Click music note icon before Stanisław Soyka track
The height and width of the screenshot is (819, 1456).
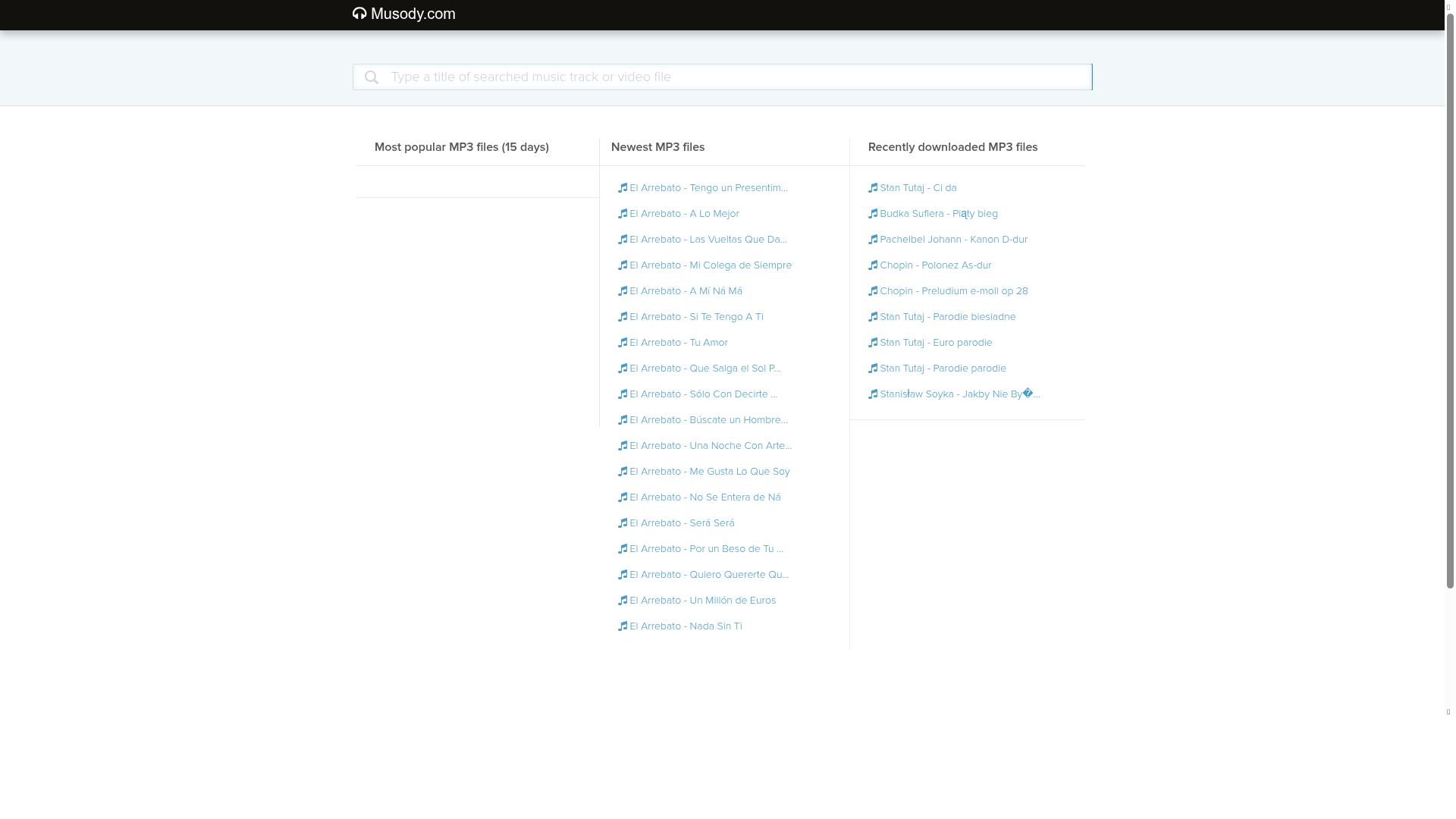point(873,394)
